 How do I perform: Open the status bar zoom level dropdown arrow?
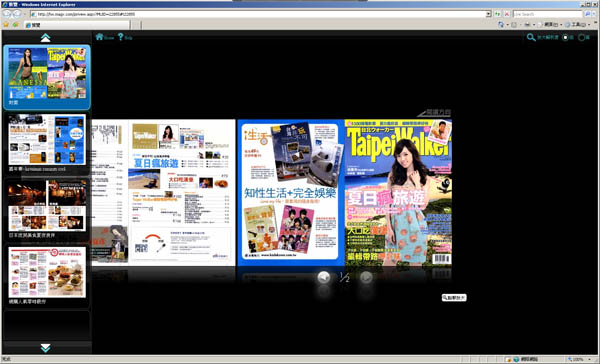click(590, 359)
